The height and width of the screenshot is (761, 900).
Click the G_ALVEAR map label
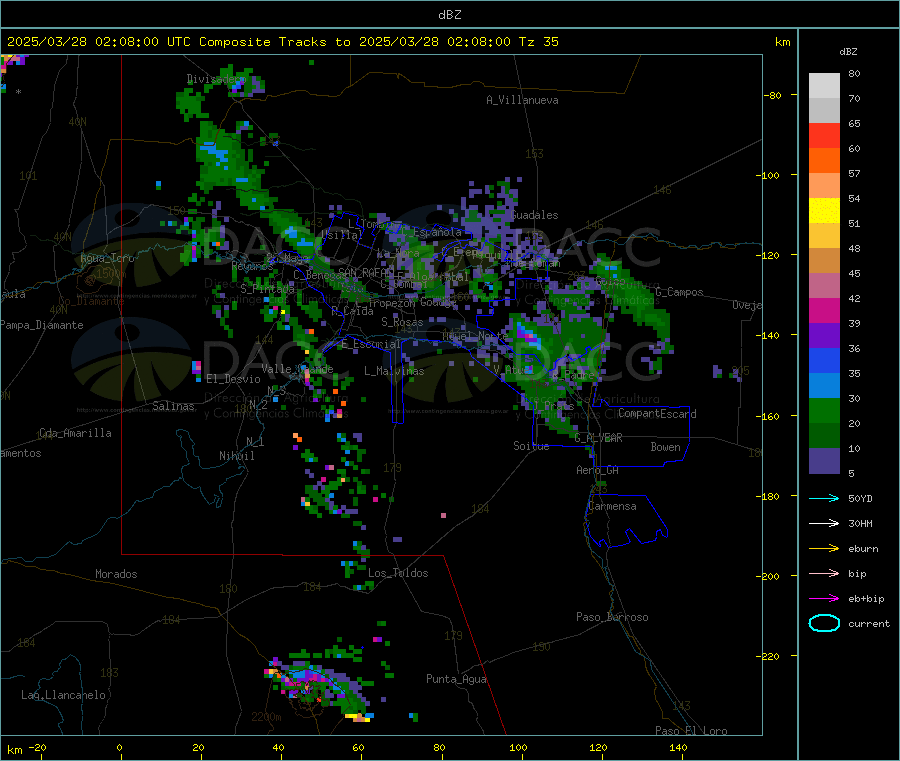[598, 438]
